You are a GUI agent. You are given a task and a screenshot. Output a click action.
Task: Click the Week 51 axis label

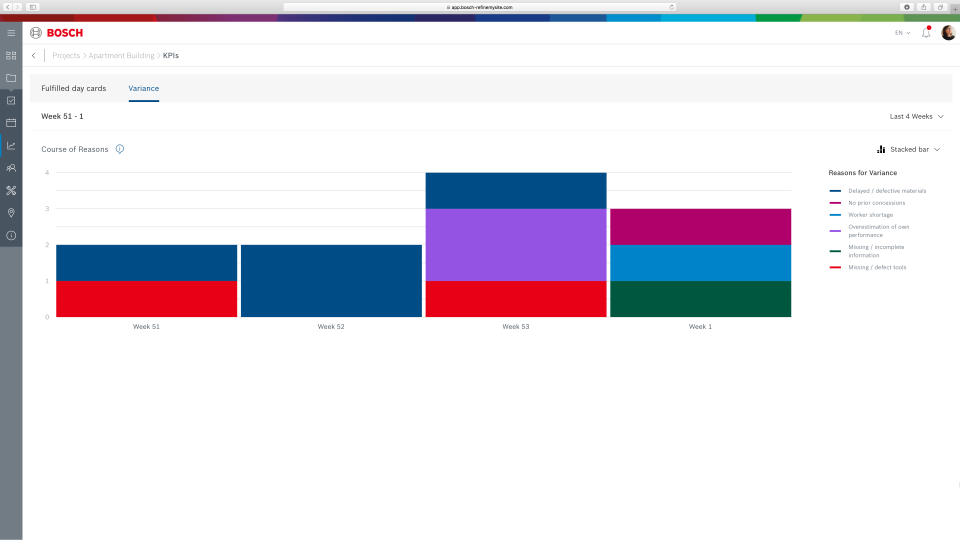pyautogui.click(x=146, y=327)
